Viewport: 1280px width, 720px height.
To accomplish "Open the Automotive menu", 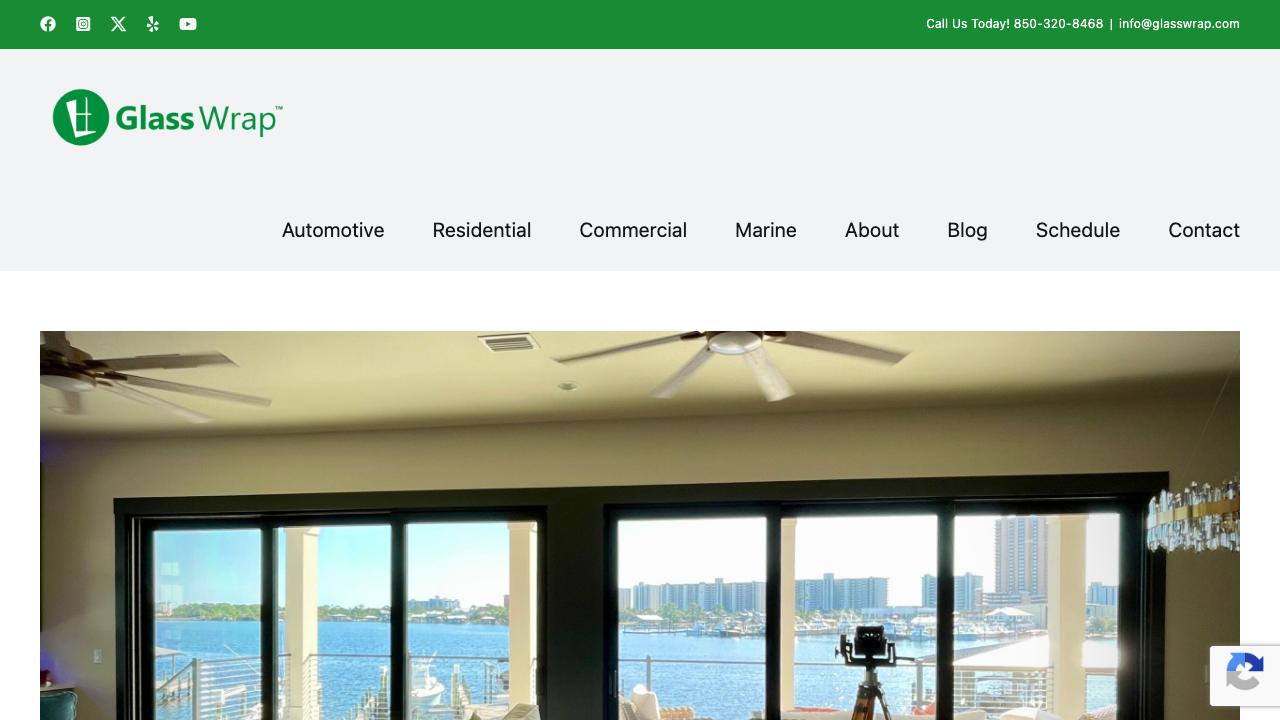I will [333, 230].
